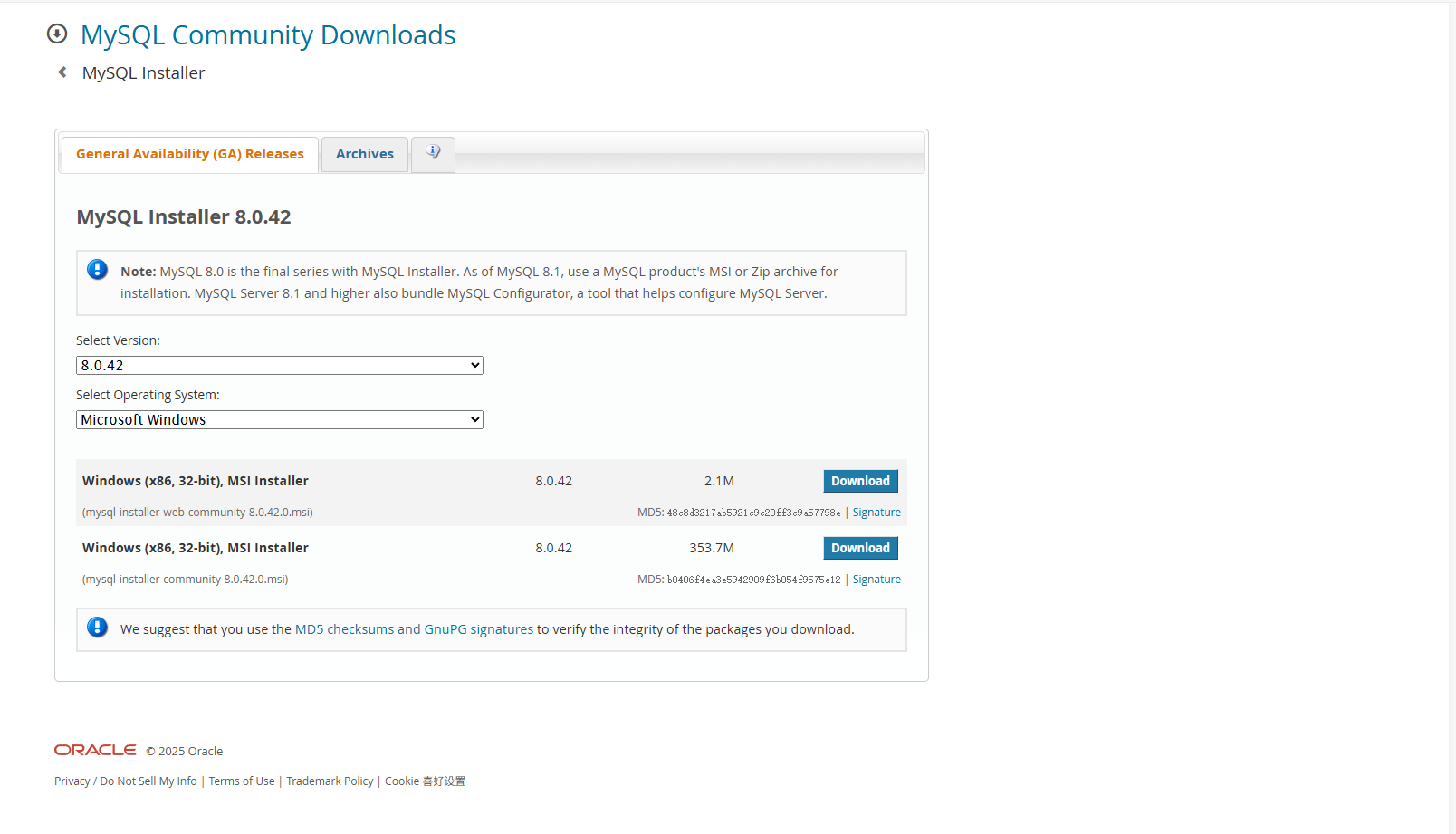The image size is (1456, 834).
Task: Click the page's vertical scrollbar
Action: [1452, 417]
